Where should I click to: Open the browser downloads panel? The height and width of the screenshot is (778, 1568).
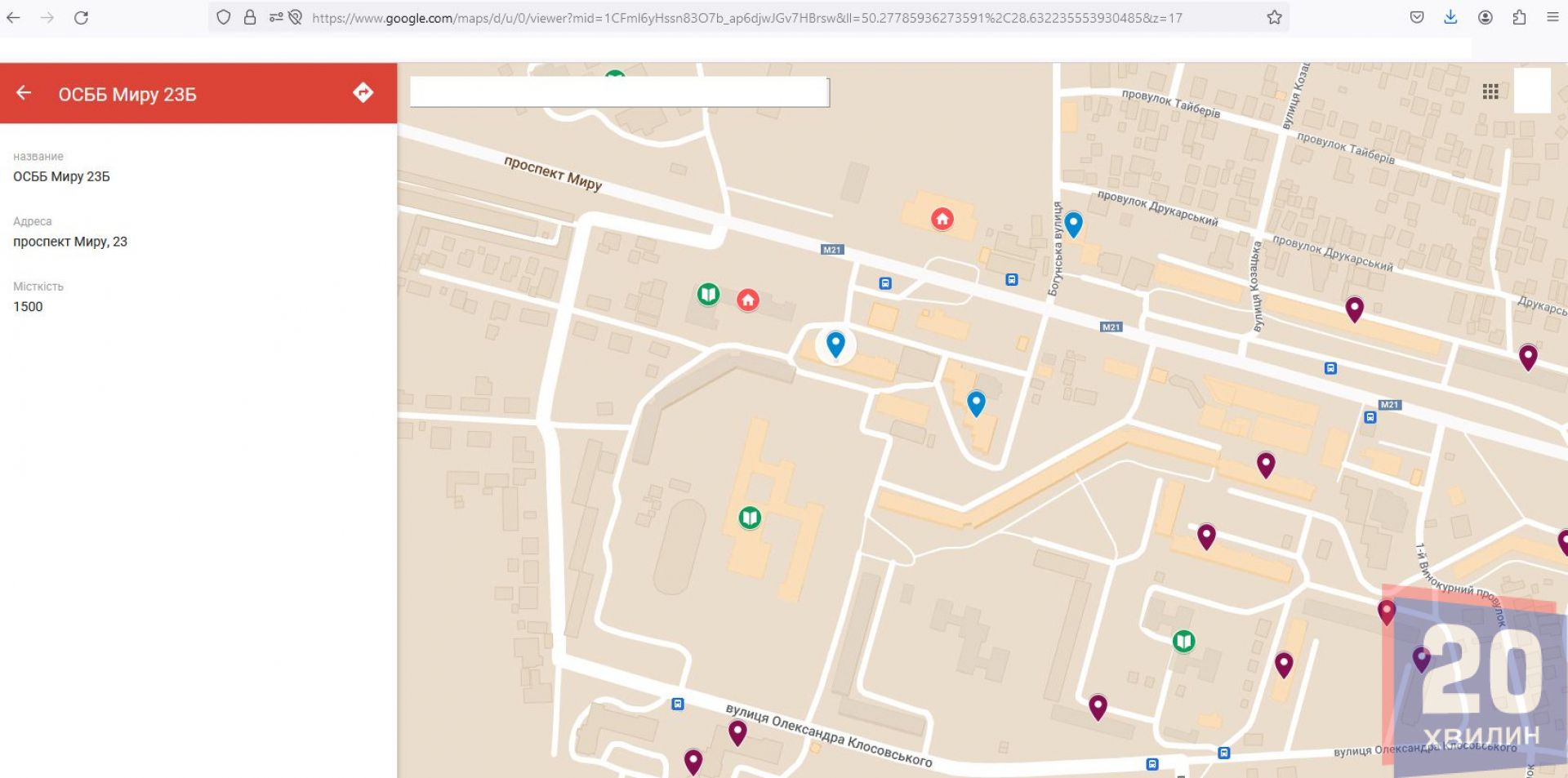(1450, 18)
